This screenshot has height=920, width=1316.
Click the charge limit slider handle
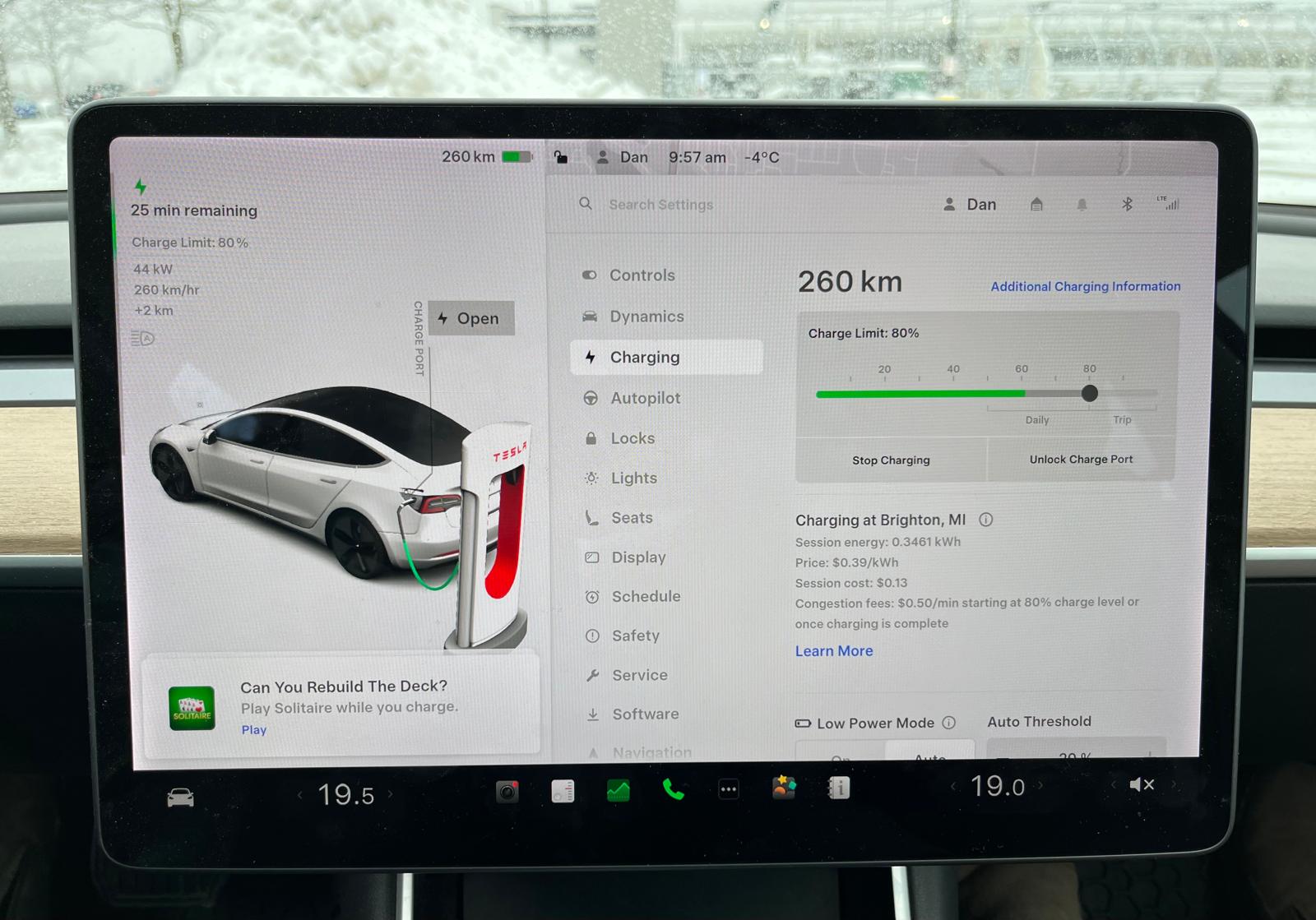click(1089, 394)
